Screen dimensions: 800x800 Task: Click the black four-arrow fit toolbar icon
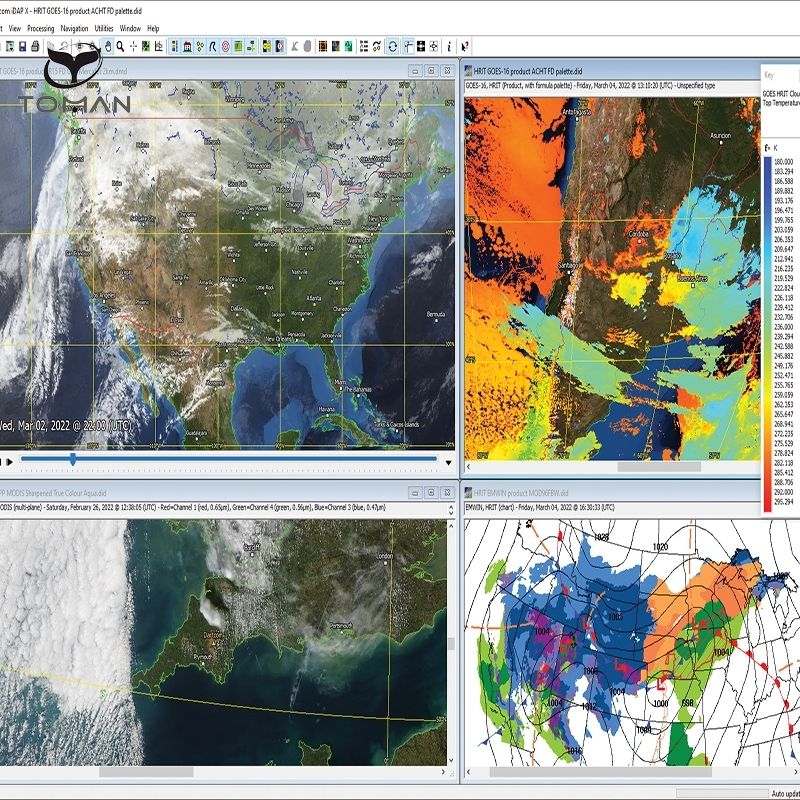(421, 47)
